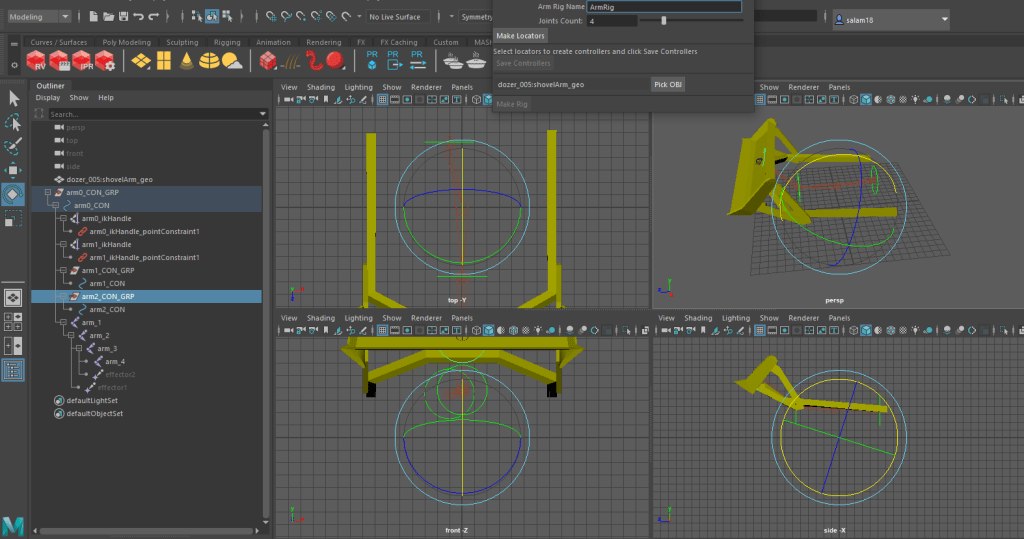Click the four-pane layout icon in left sidebar
This screenshot has width=1024, height=539.
tap(14, 321)
